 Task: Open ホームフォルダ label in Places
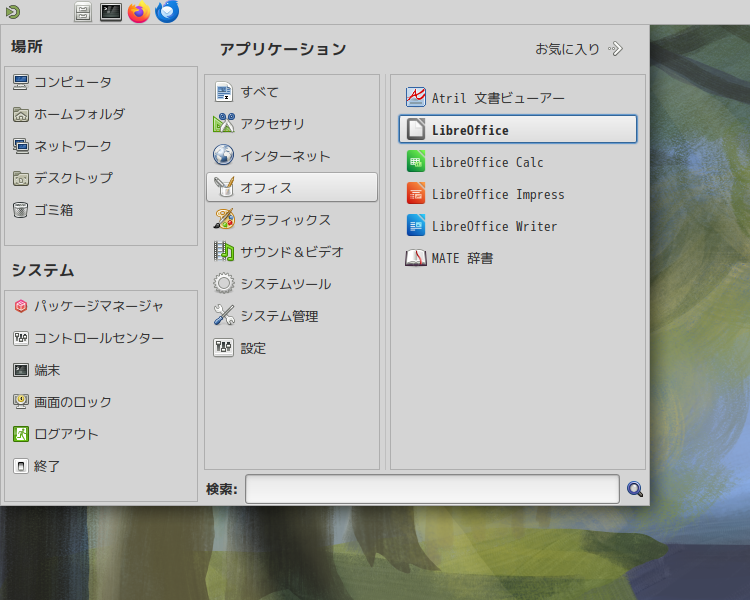point(79,114)
